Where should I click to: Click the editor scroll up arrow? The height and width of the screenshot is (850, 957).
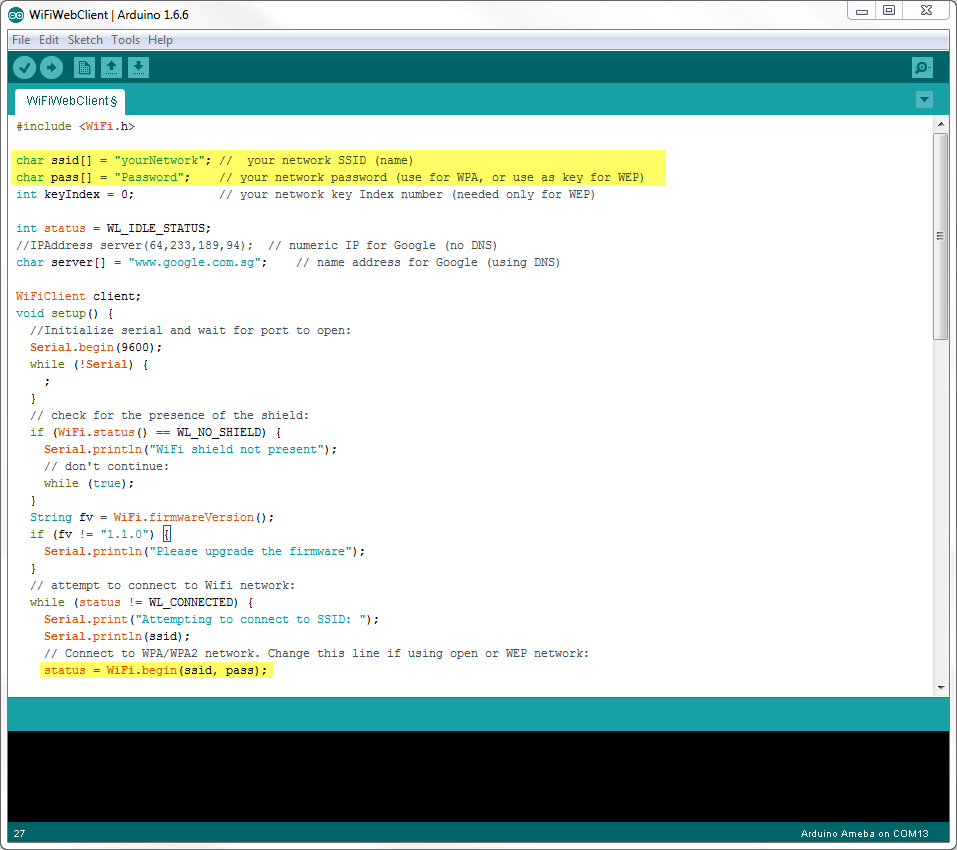(x=940, y=124)
